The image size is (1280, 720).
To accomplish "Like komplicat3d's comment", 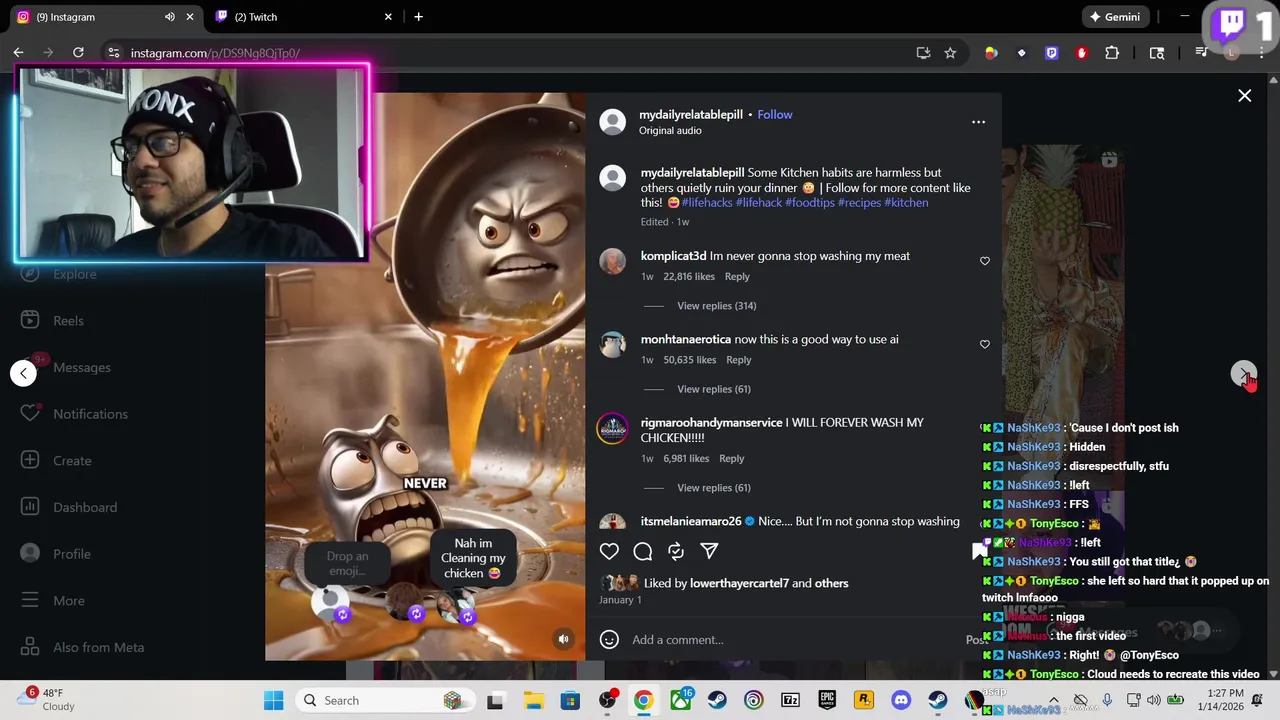I will 984,261.
